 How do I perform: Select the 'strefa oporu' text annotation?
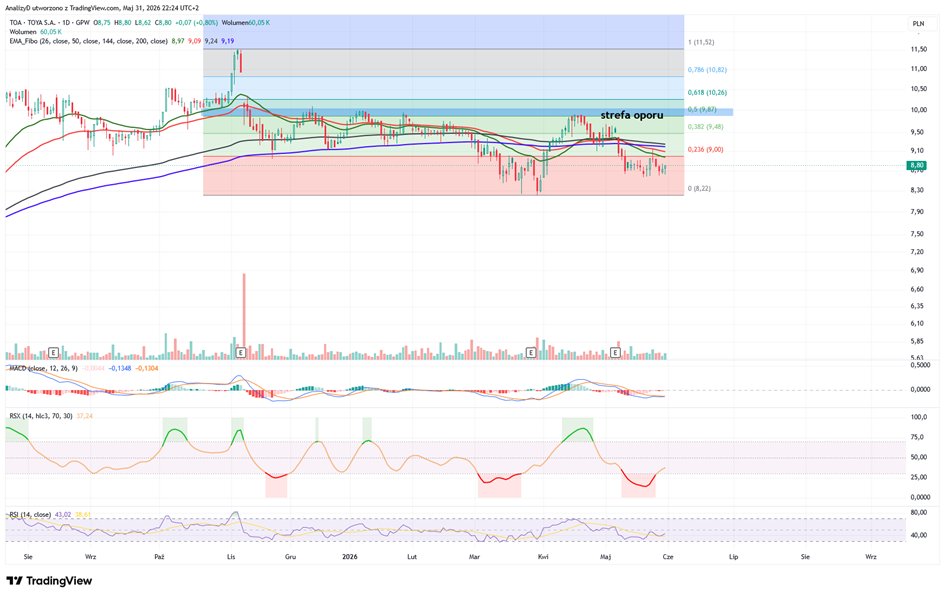click(632, 115)
